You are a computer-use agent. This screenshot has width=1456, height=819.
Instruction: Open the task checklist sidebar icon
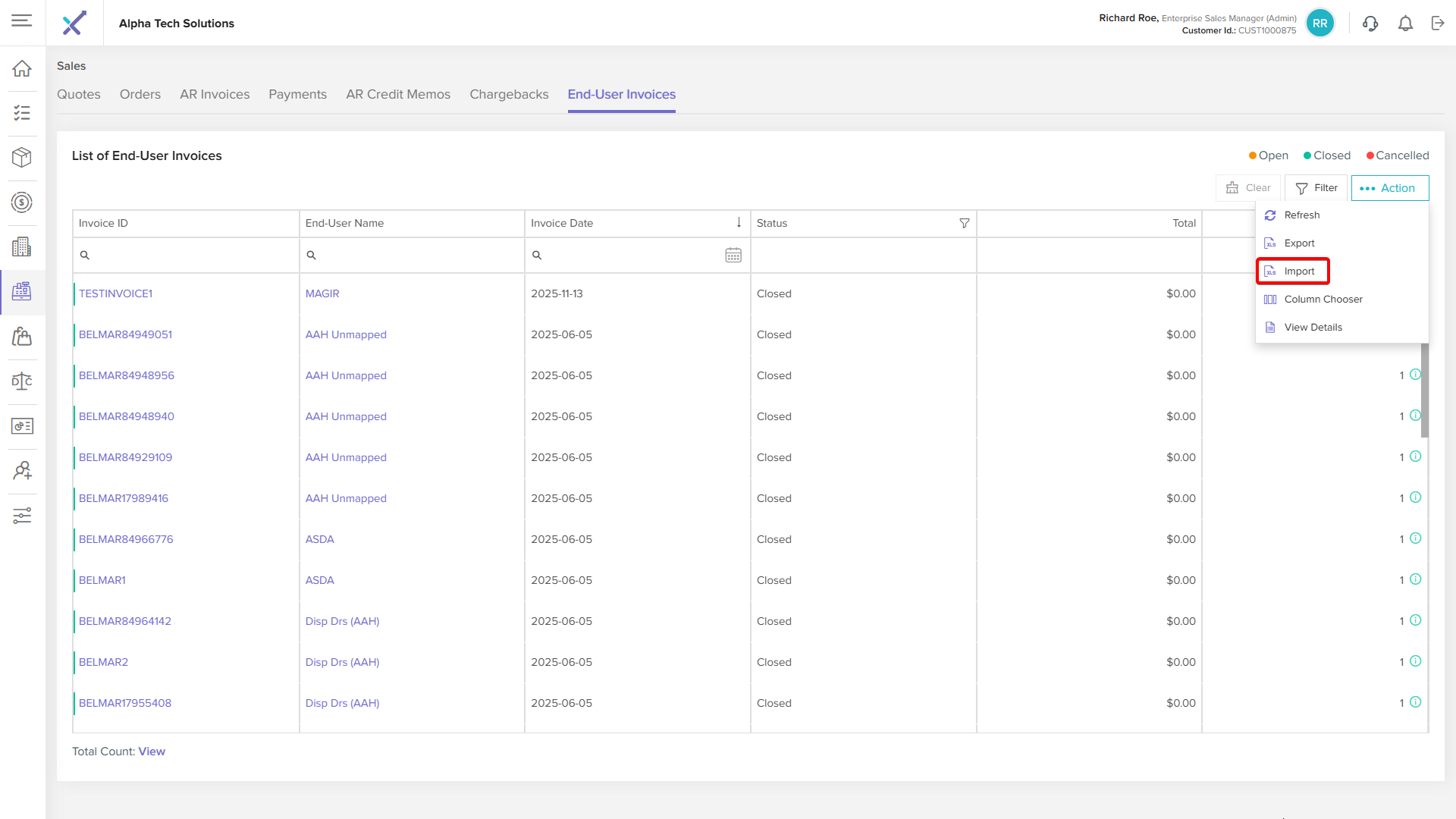22,113
